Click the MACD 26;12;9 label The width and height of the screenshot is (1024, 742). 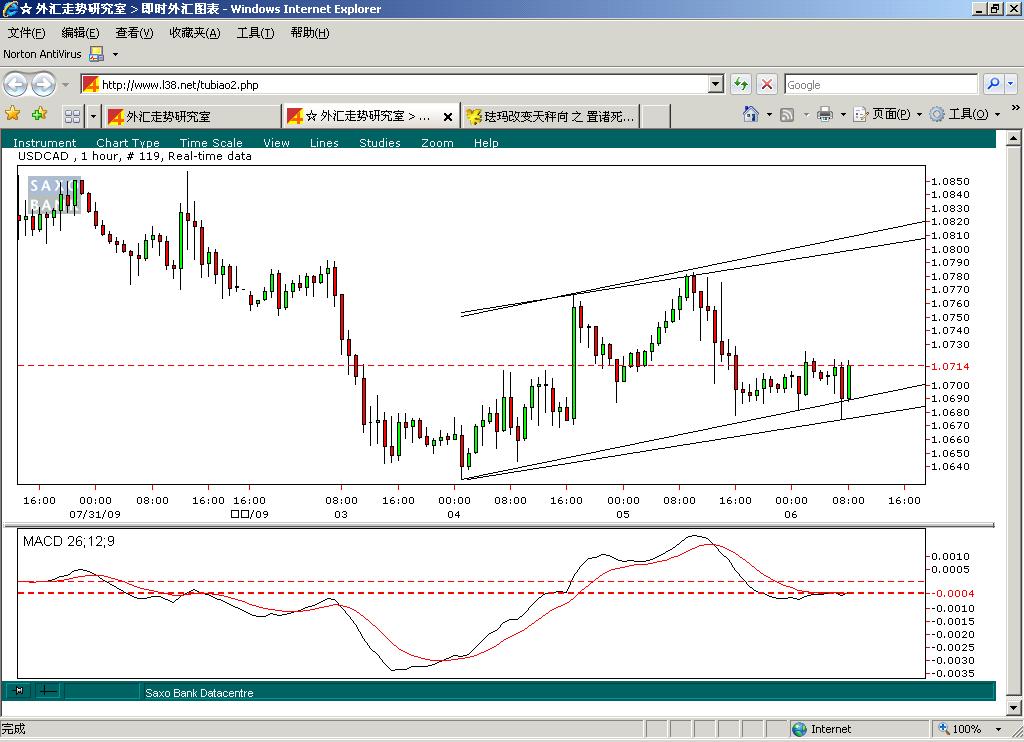tap(69, 541)
